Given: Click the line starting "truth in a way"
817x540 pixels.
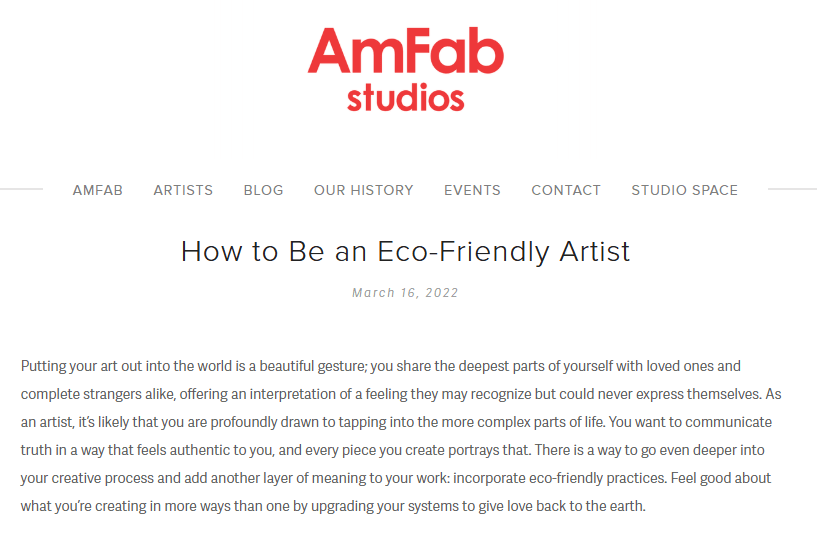Looking at the screenshot, I should click(x=395, y=450).
